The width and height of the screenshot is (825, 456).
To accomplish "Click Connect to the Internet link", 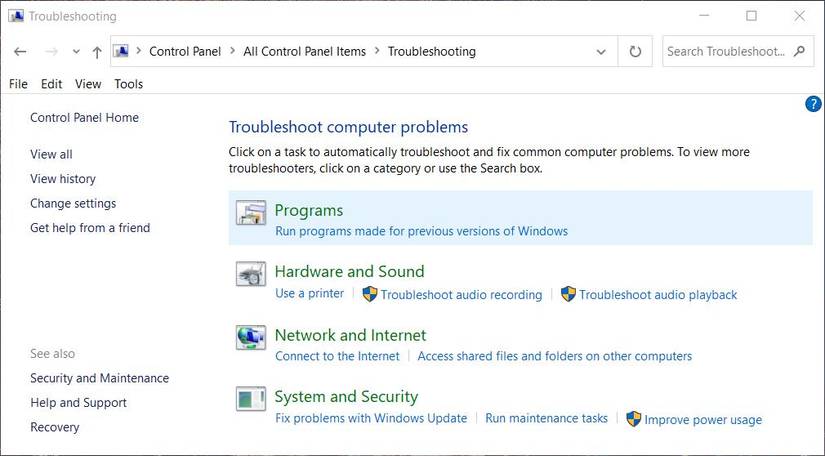I will click(x=337, y=356).
